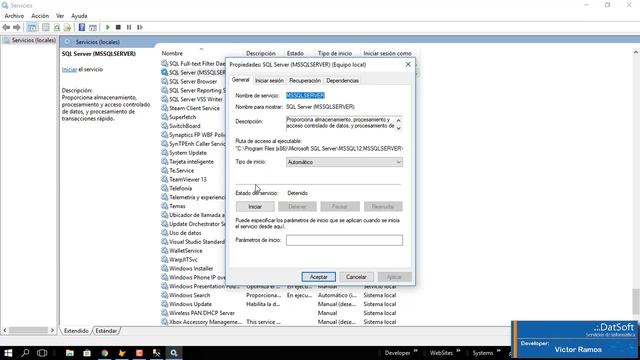640x360 pixels.
Task: Click the Aceptar button
Action: point(318,277)
